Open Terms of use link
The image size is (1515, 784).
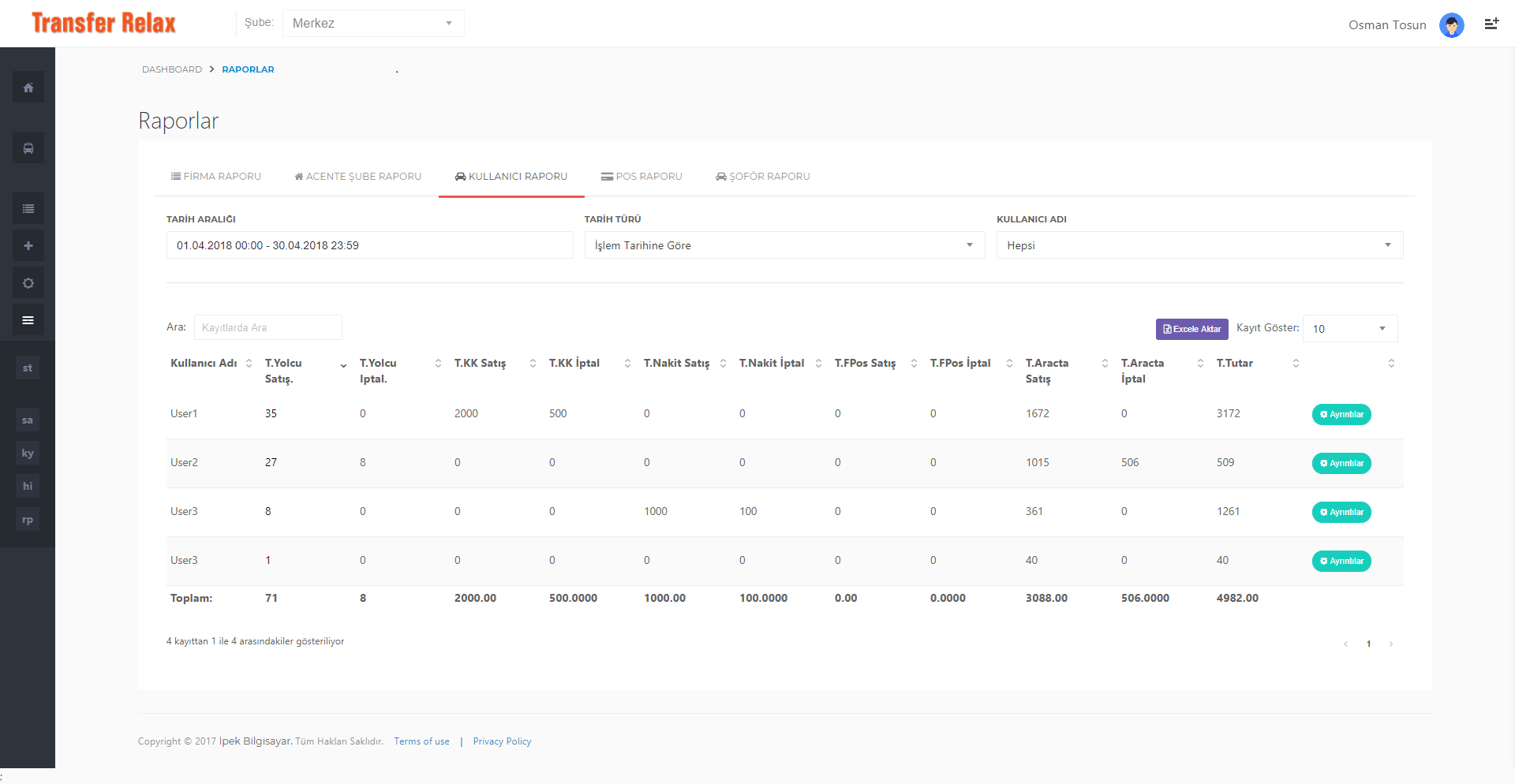tap(421, 741)
